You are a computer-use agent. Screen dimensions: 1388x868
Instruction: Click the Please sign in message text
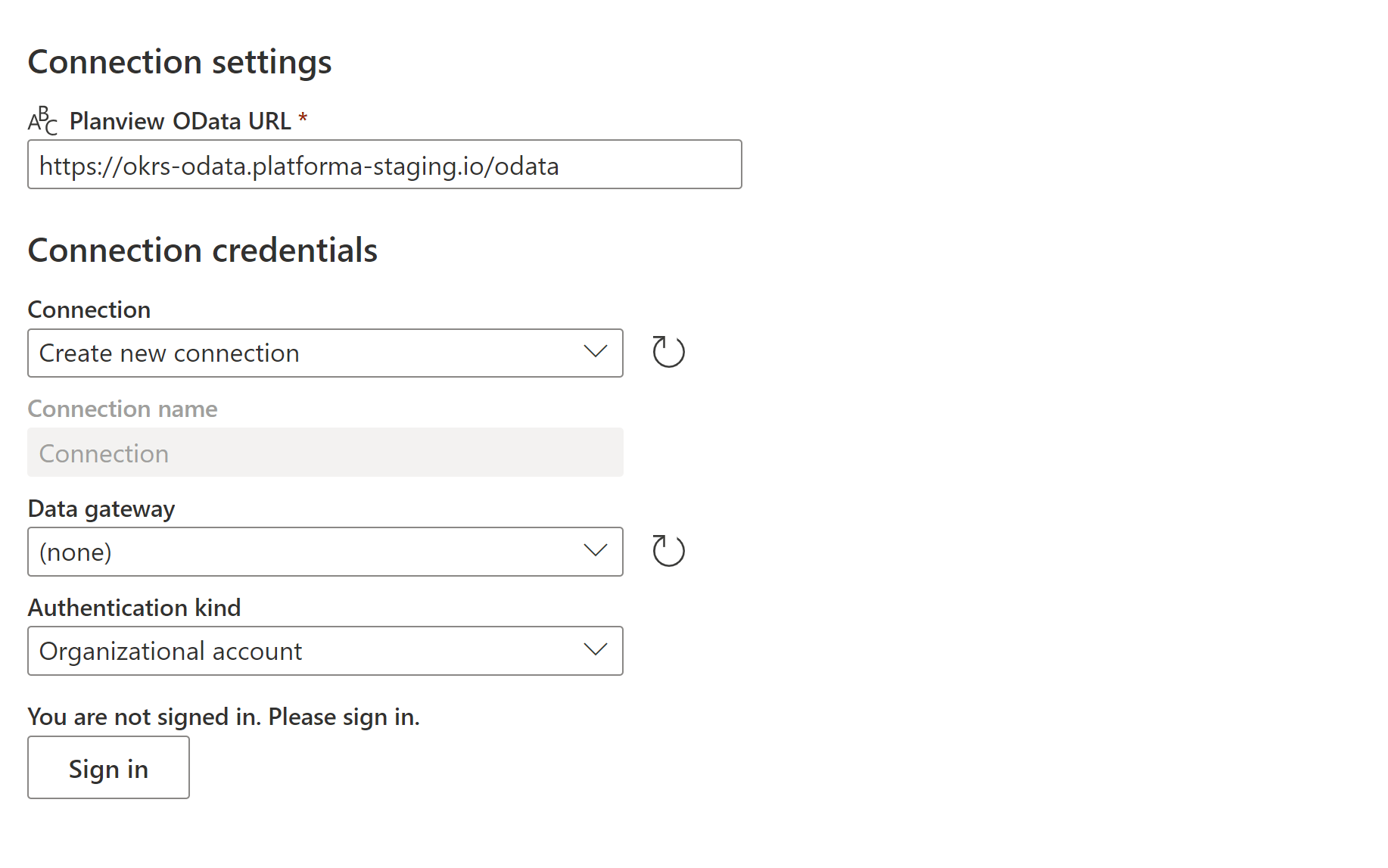point(223,716)
